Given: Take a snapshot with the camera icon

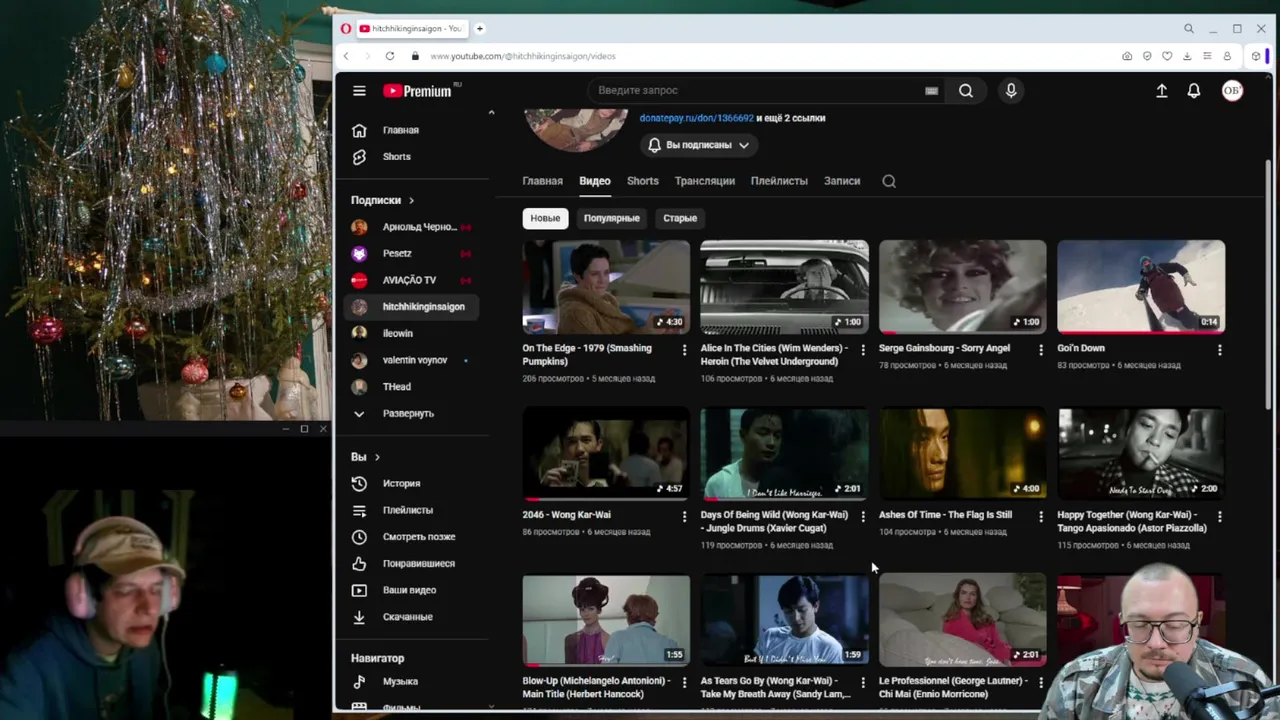Looking at the screenshot, I should click(x=1127, y=56).
